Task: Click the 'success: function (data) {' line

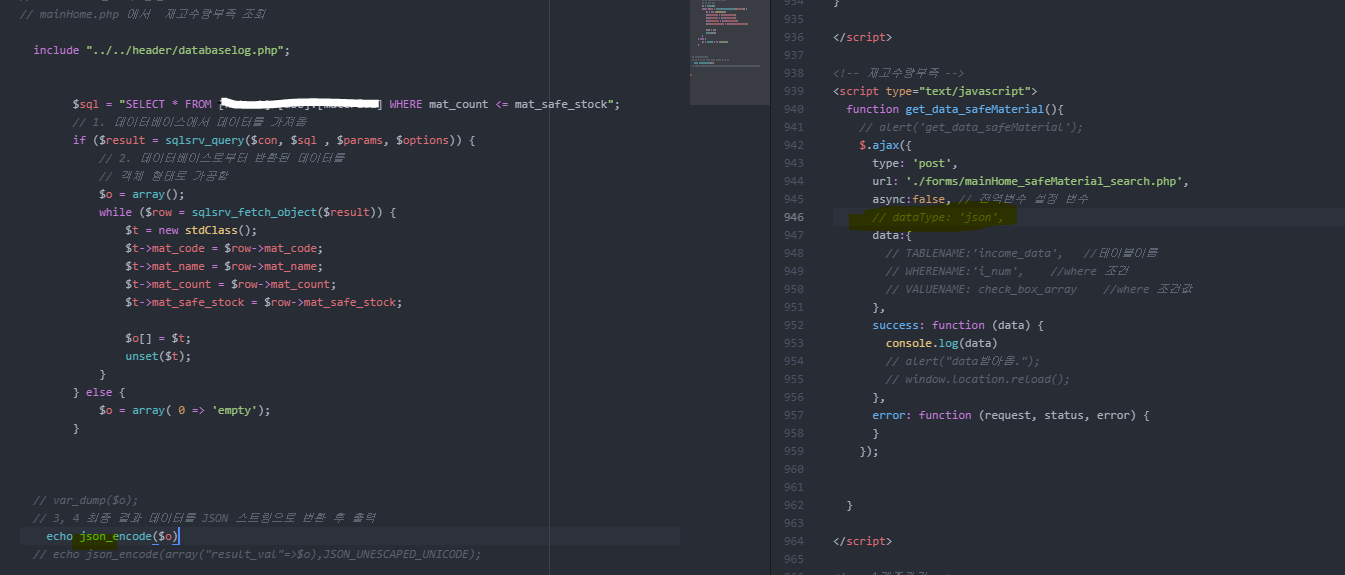Action: 958,325
